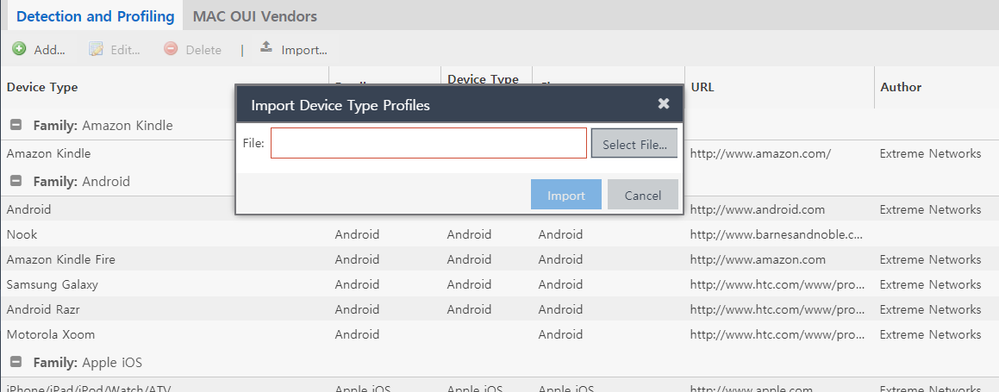999x392 pixels.
Task: Click the red Delete icon
Action: (x=170, y=48)
